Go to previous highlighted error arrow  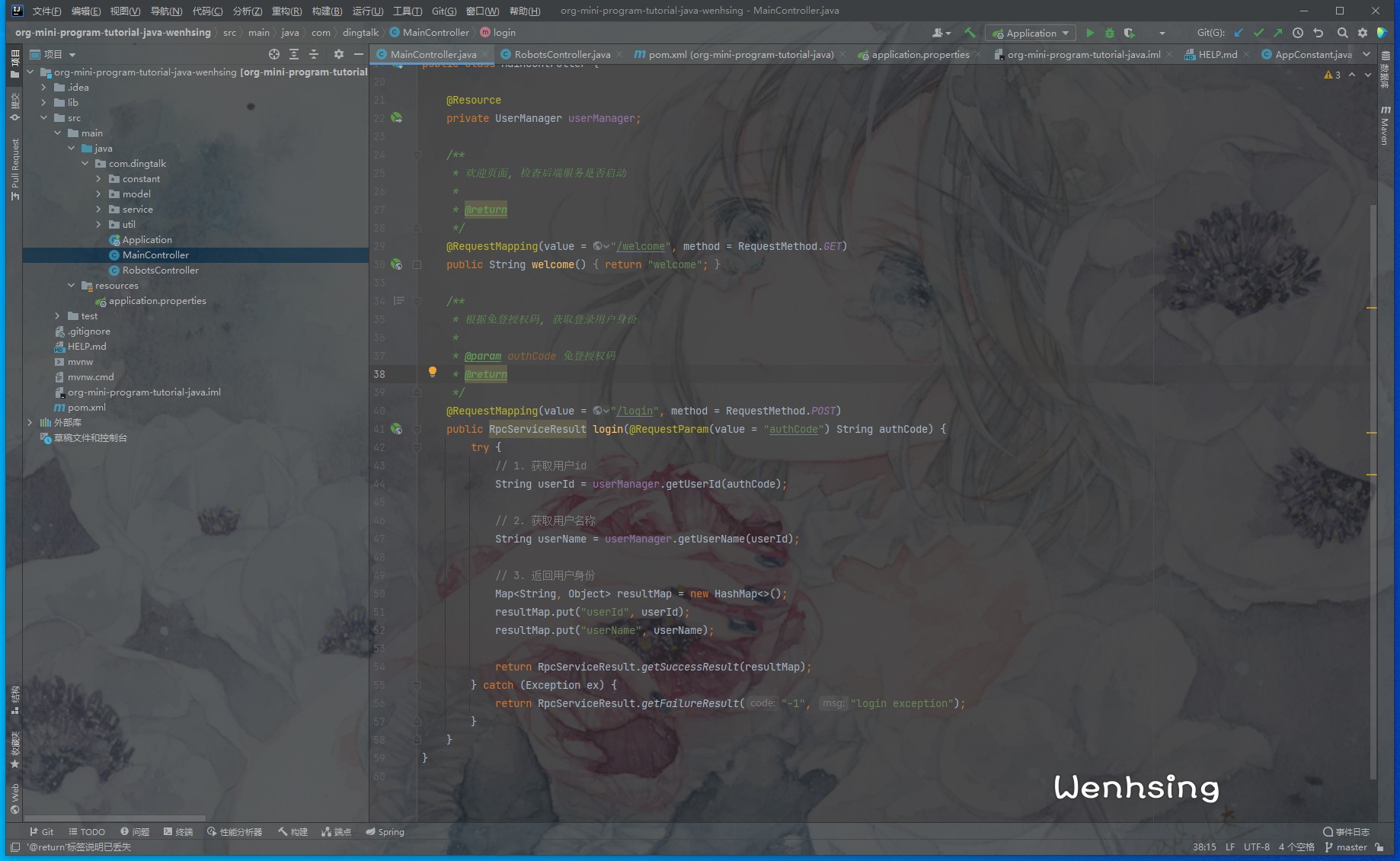tap(1352, 75)
